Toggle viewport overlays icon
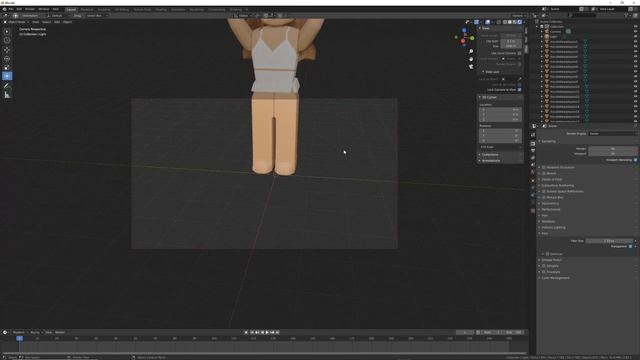The height and width of the screenshot is (360, 640). pos(488,22)
